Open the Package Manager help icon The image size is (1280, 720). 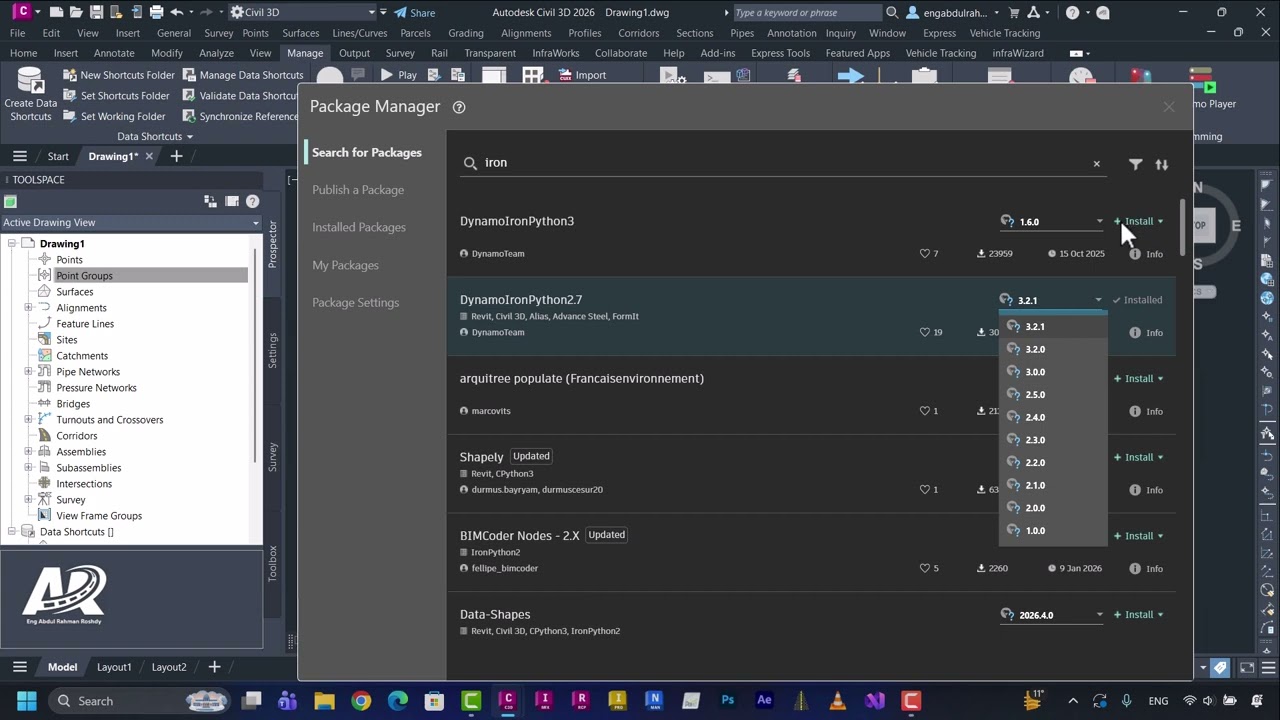pos(459,107)
